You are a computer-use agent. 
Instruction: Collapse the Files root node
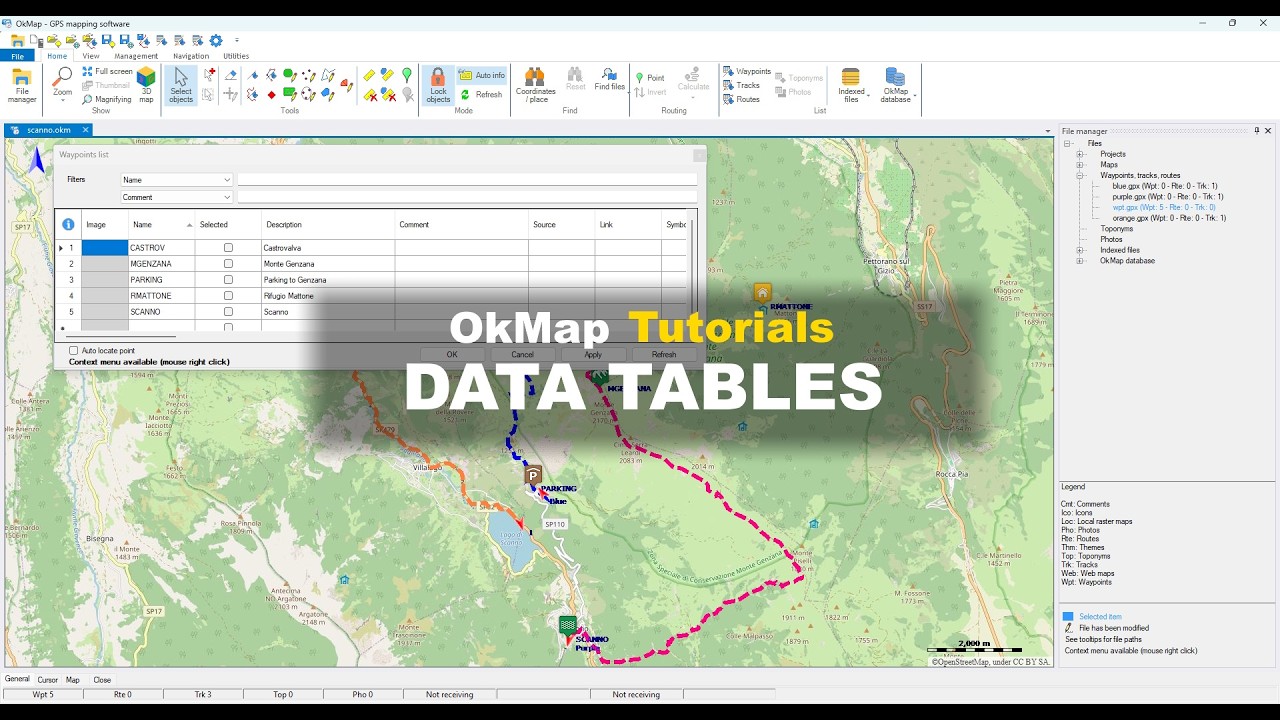(1068, 144)
